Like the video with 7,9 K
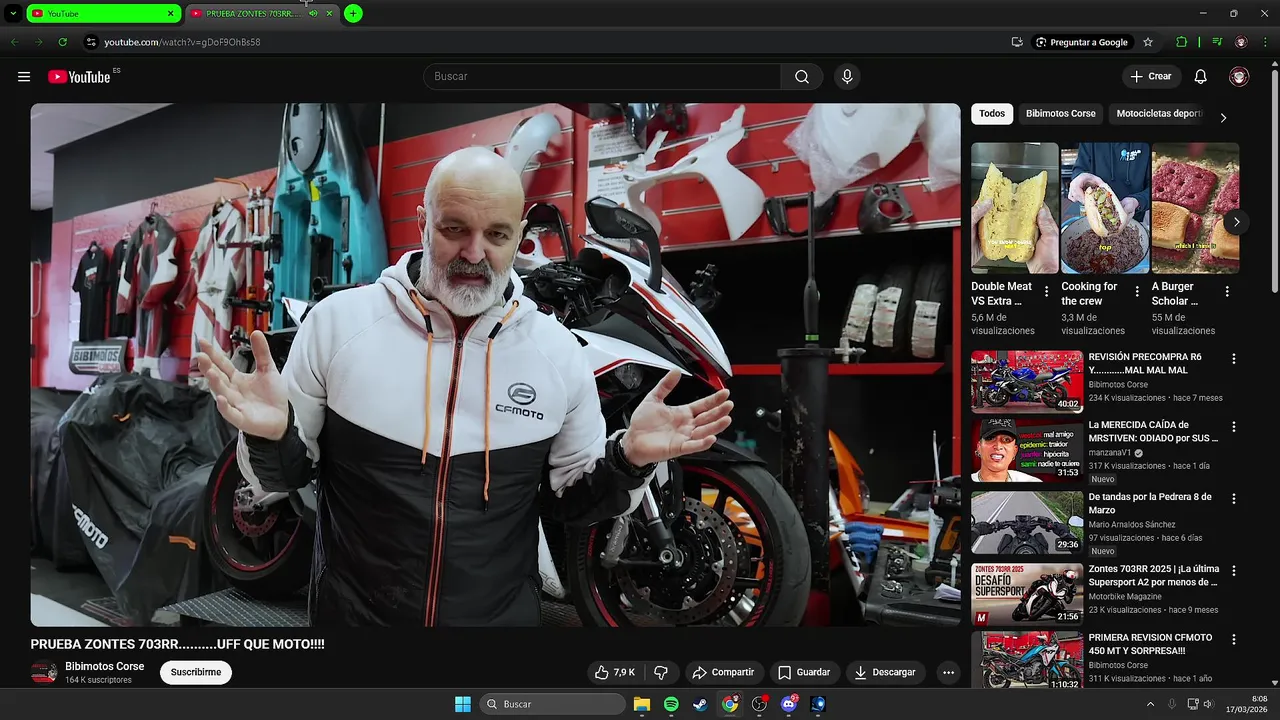Image resolution: width=1280 pixels, height=720 pixels. tap(615, 673)
